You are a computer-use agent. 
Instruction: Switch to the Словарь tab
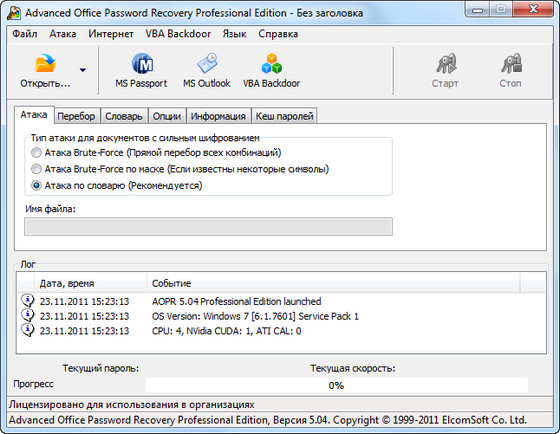point(124,116)
